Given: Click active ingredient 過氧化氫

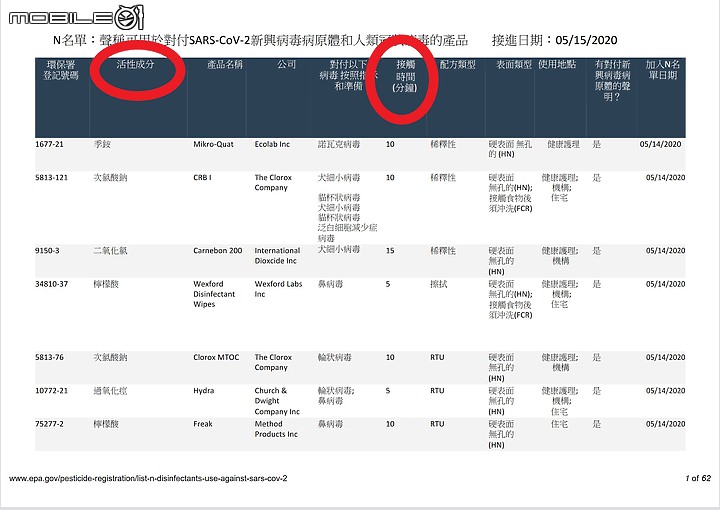Looking at the screenshot, I should (110, 391).
